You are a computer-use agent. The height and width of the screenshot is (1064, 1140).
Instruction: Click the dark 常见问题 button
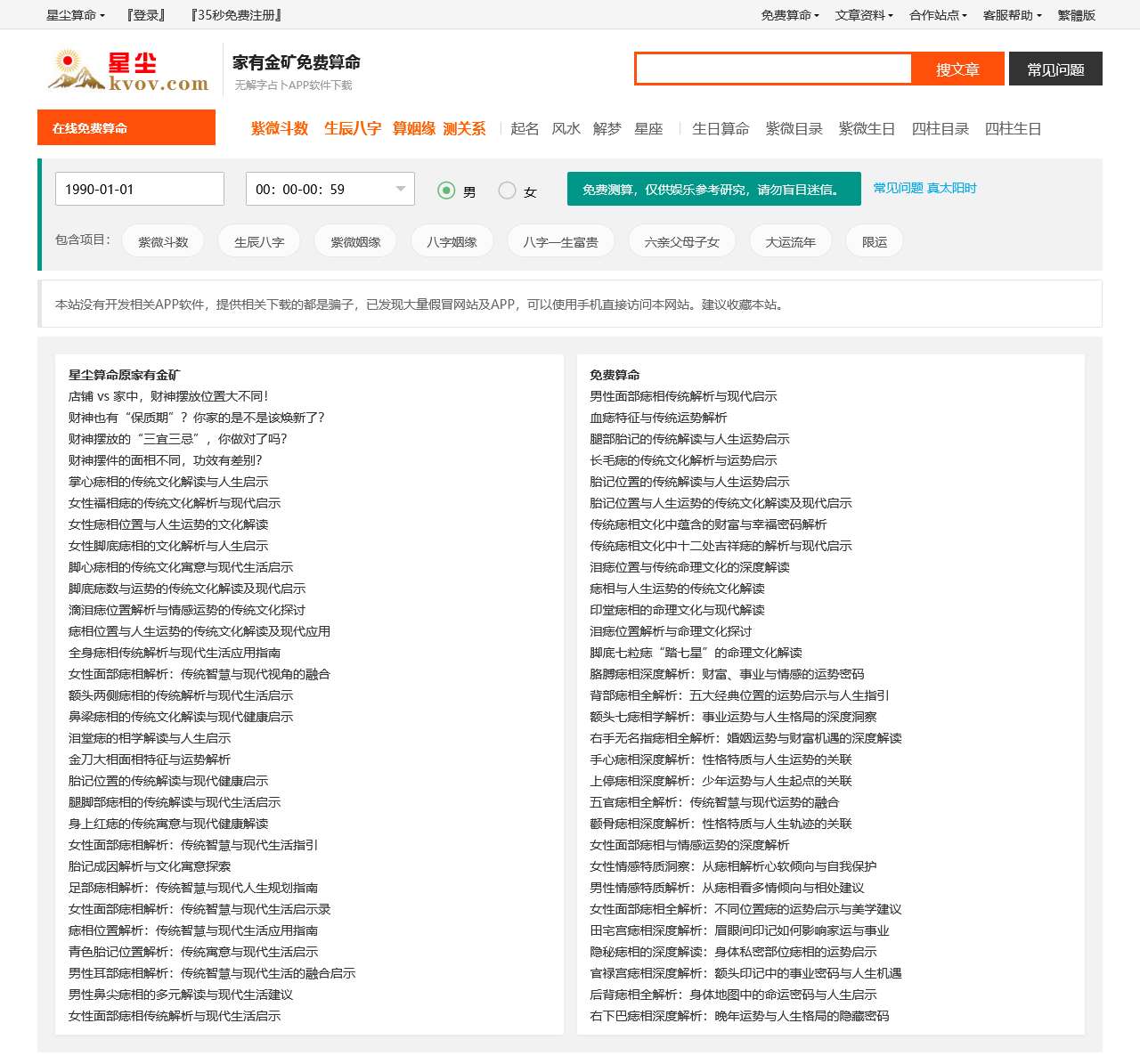tap(1055, 69)
